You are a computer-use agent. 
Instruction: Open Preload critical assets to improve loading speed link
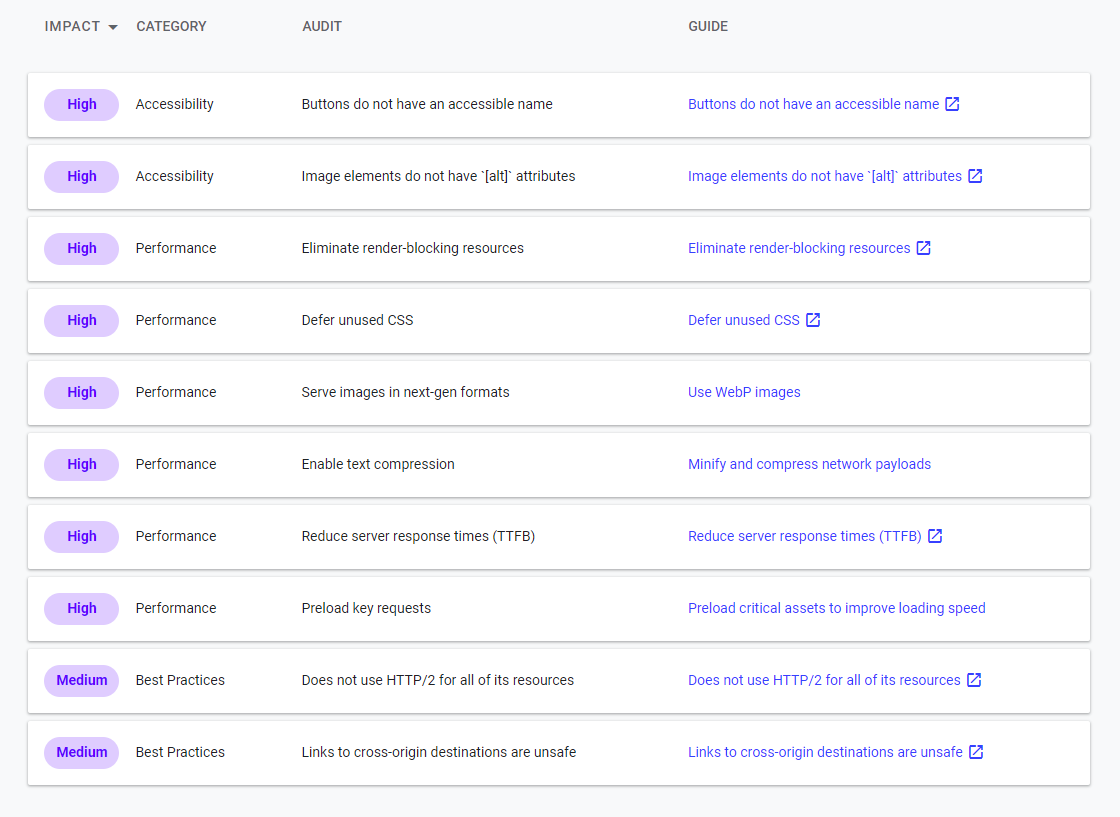pos(836,608)
